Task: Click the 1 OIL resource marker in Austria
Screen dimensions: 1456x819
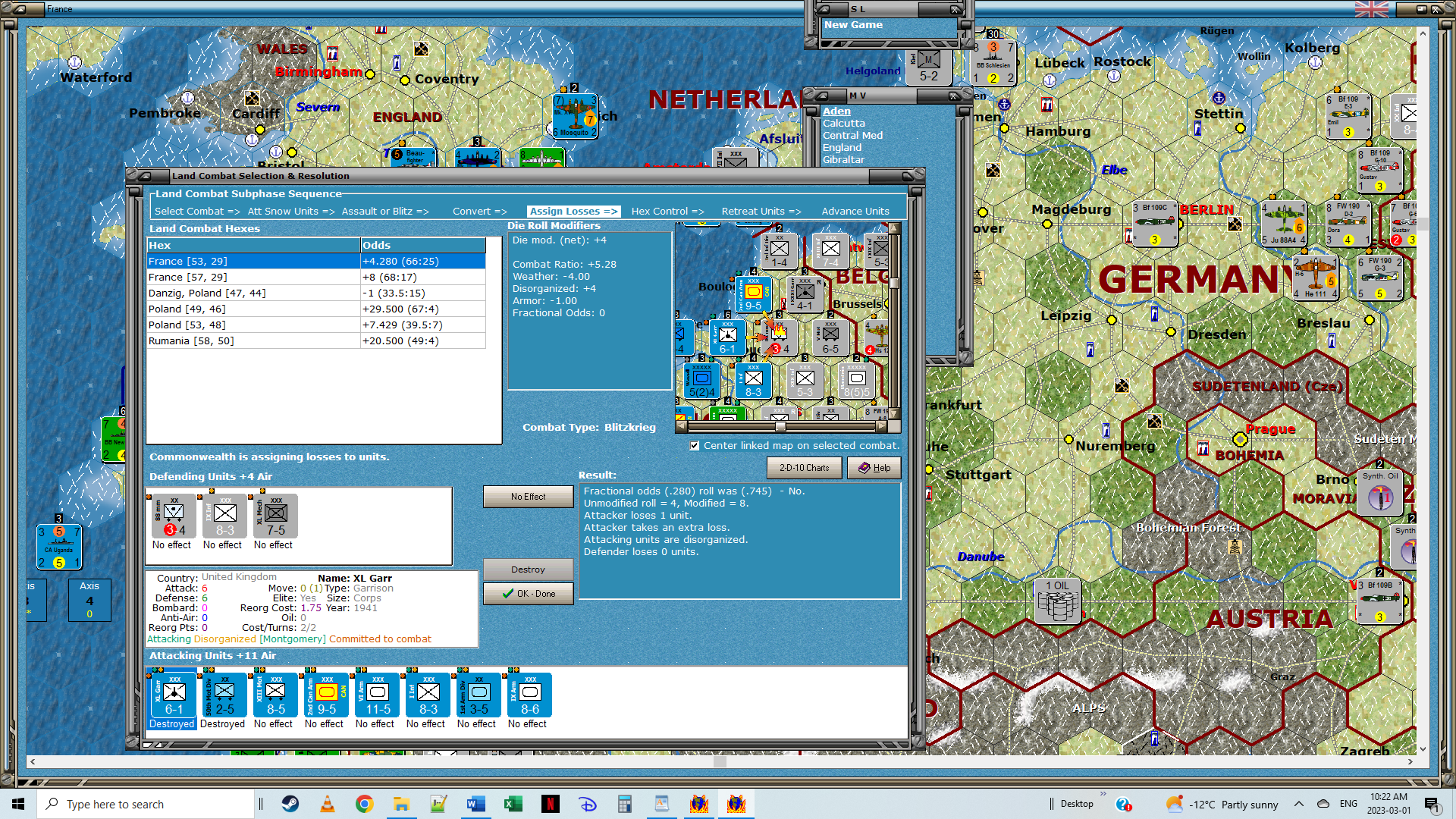Action: coord(1058,601)
